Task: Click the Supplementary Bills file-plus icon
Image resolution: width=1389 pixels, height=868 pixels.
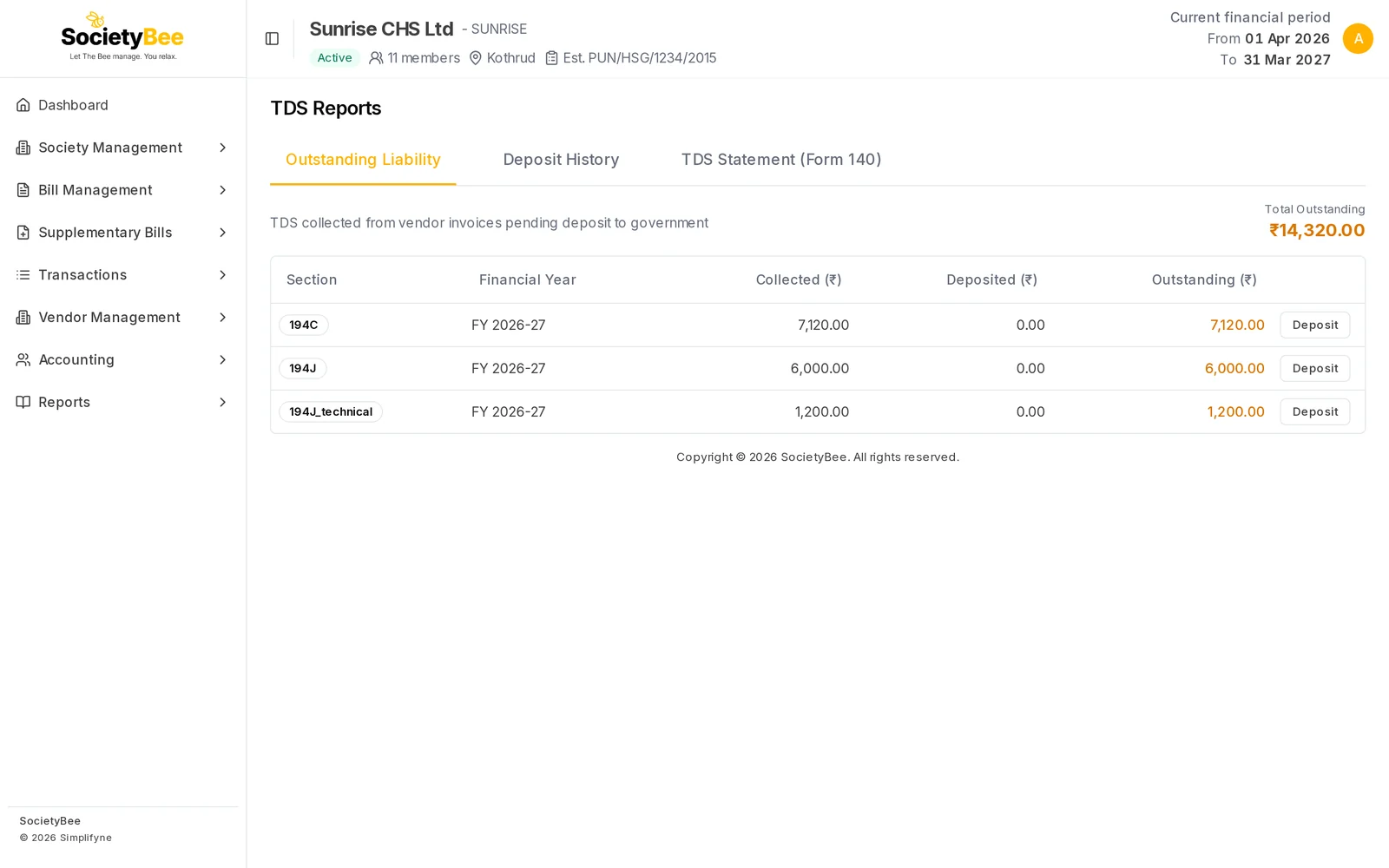Action: point(23,233)
